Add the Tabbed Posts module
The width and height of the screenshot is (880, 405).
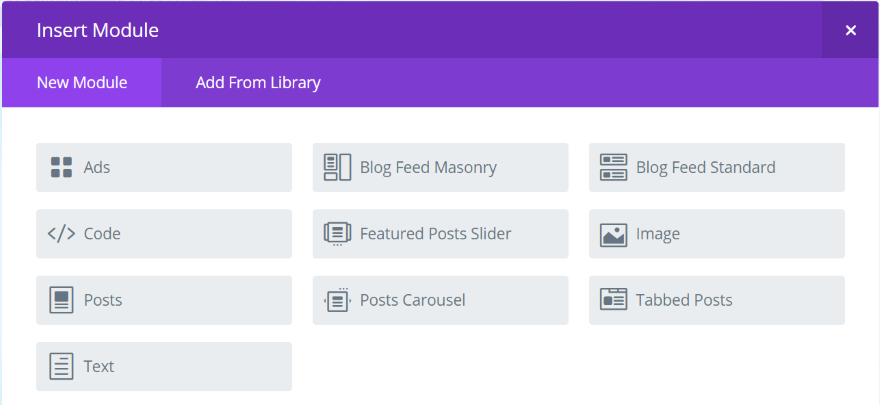click(716, 300)
